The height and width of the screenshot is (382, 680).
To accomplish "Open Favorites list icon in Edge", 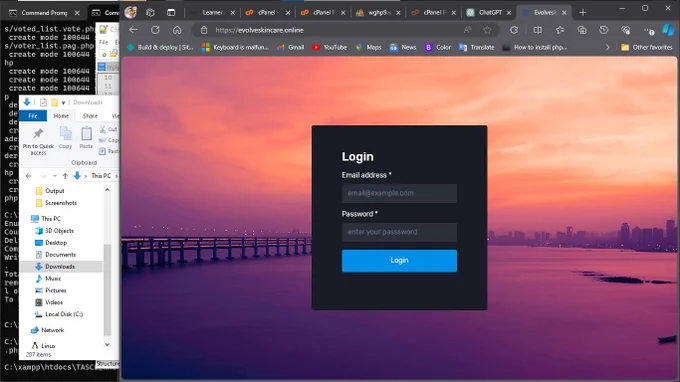I will 560,30.
